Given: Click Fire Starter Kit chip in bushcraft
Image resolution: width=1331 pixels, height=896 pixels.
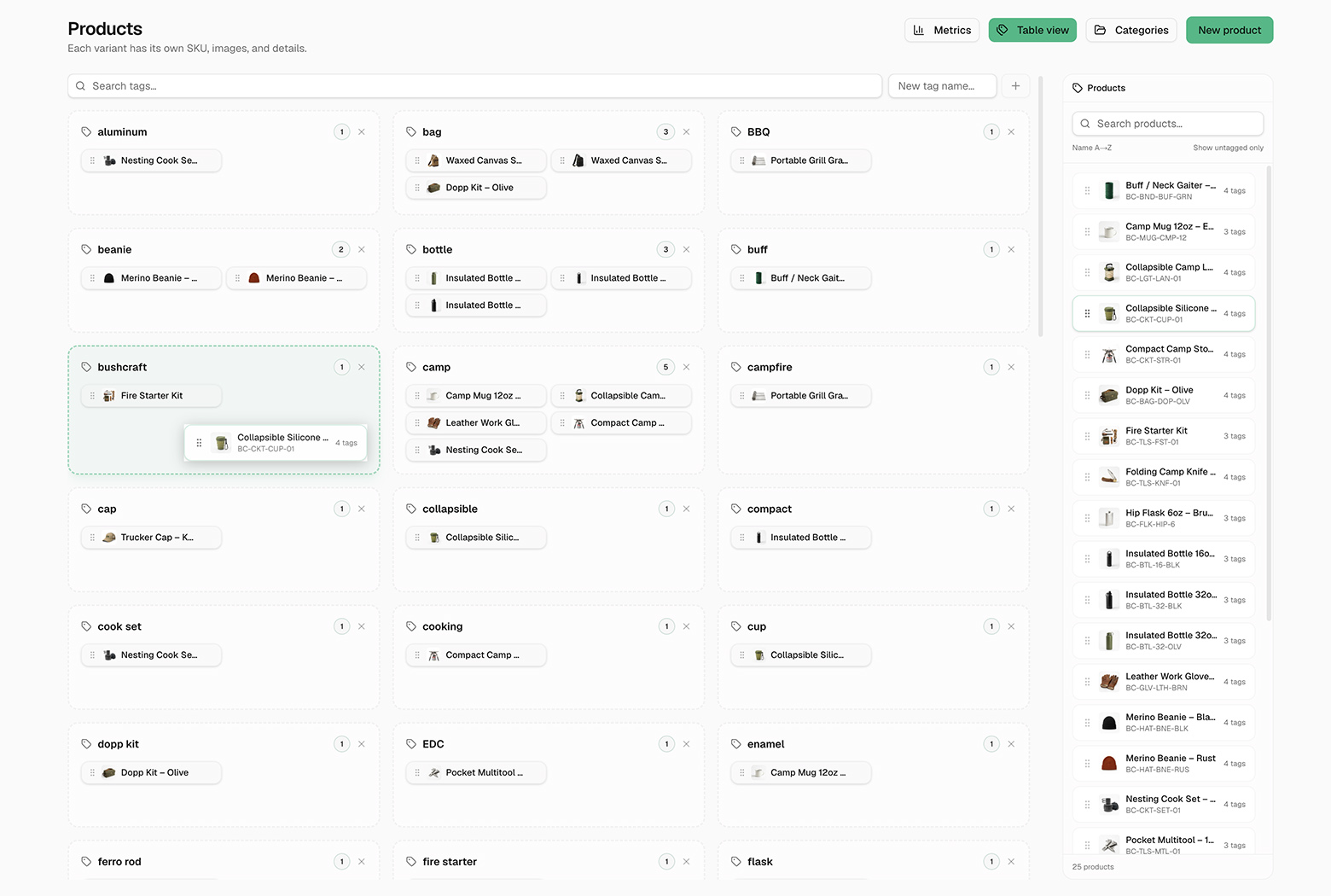Looking at the screenshot, I should [x=151, y=396].
